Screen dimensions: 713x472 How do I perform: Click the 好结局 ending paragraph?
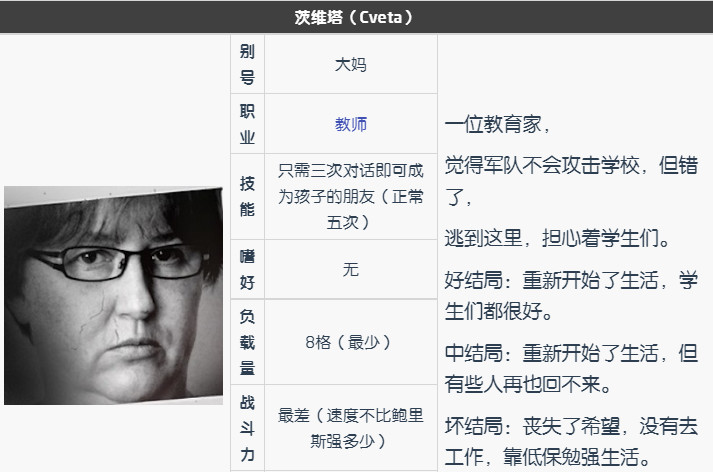pos(571,296)
